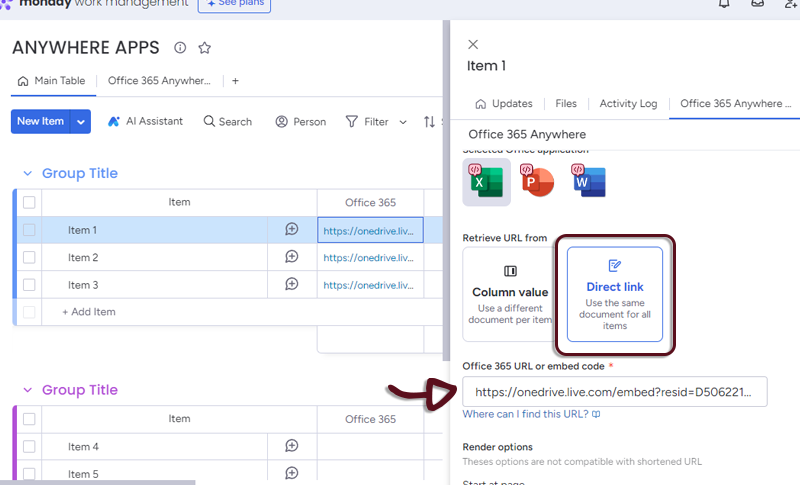The image size is (800, 485).
Task: Toggle the select-all checkbox in first group
Action: 30,202
